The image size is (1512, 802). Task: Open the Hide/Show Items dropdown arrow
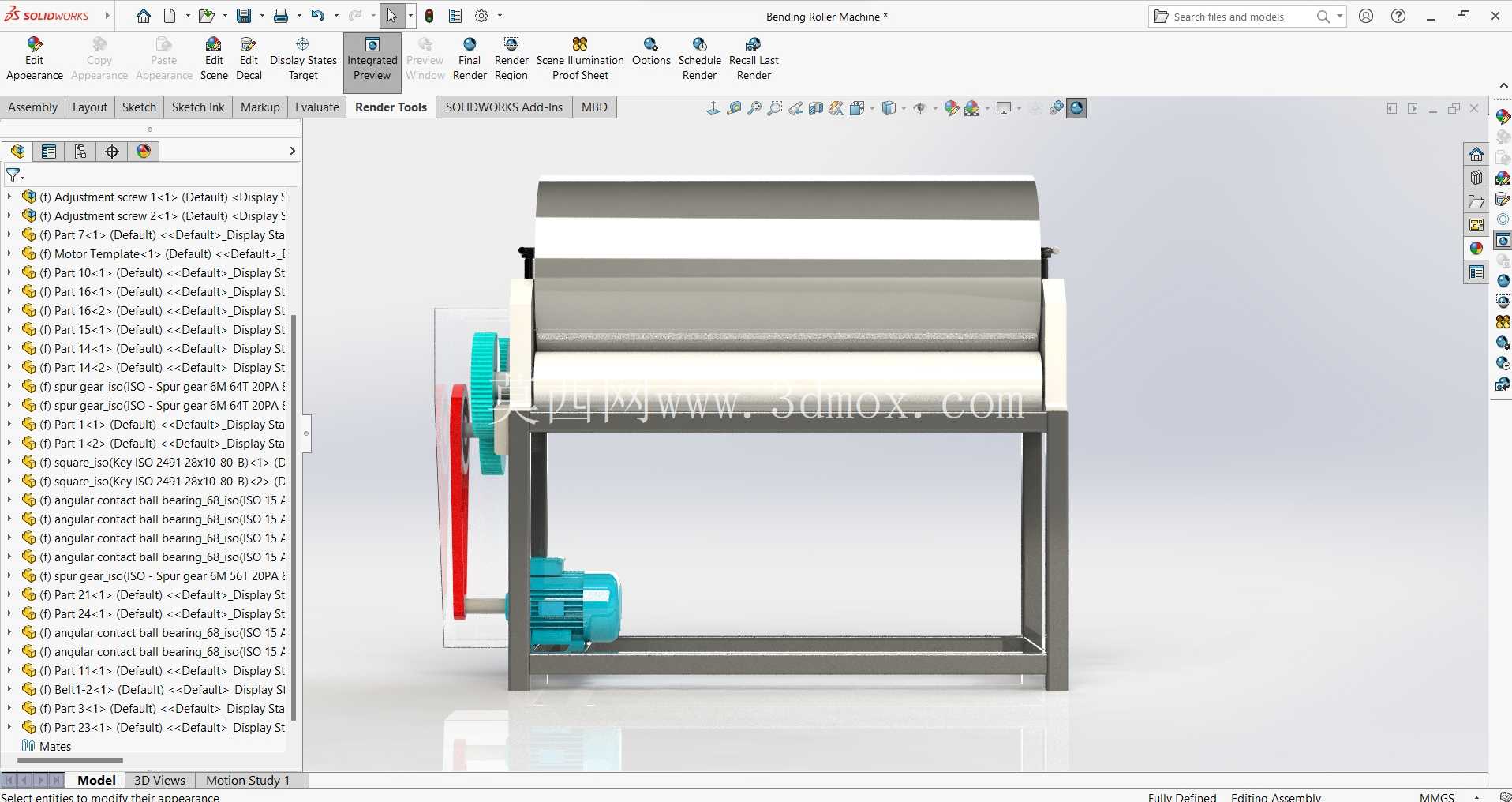(935, 108)
